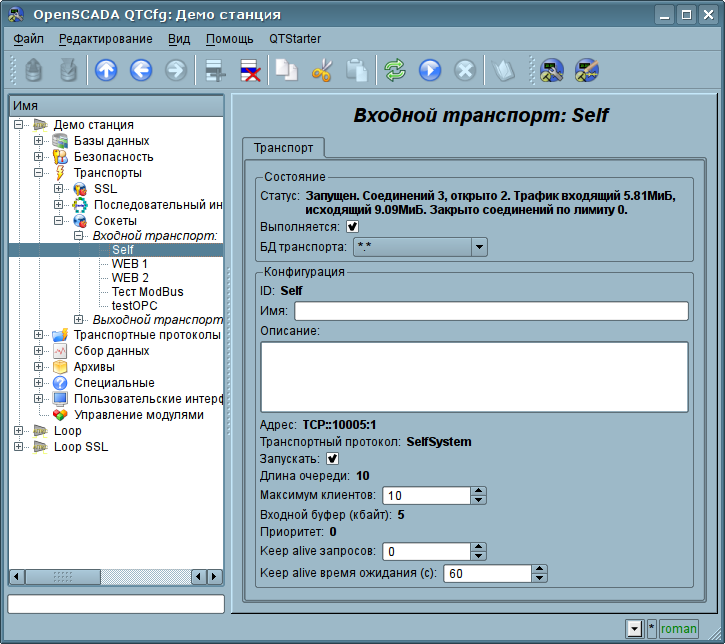Open the Вид menu
725x644 pixels.
[179, 39]
